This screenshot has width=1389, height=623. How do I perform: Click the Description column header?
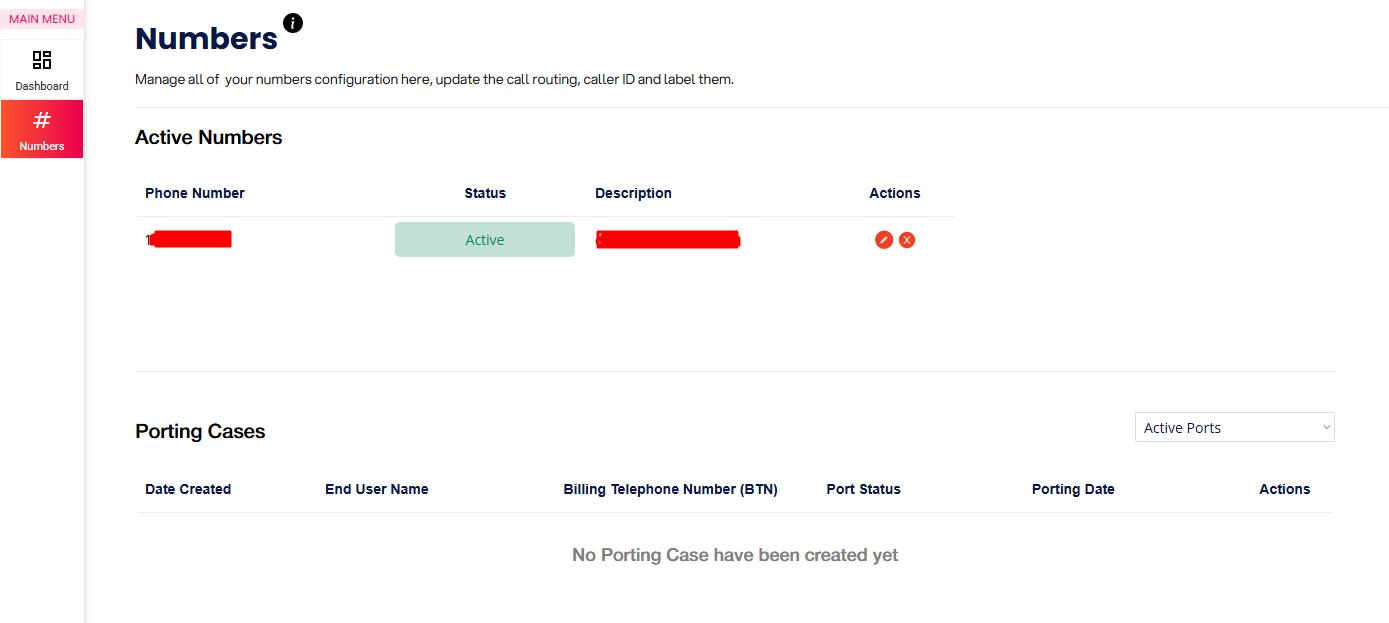click(633, 193)
